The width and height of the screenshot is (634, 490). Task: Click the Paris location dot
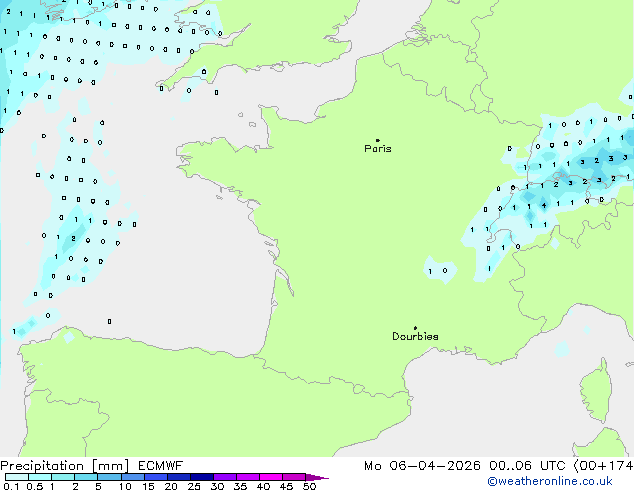click(x=378, y=140)
